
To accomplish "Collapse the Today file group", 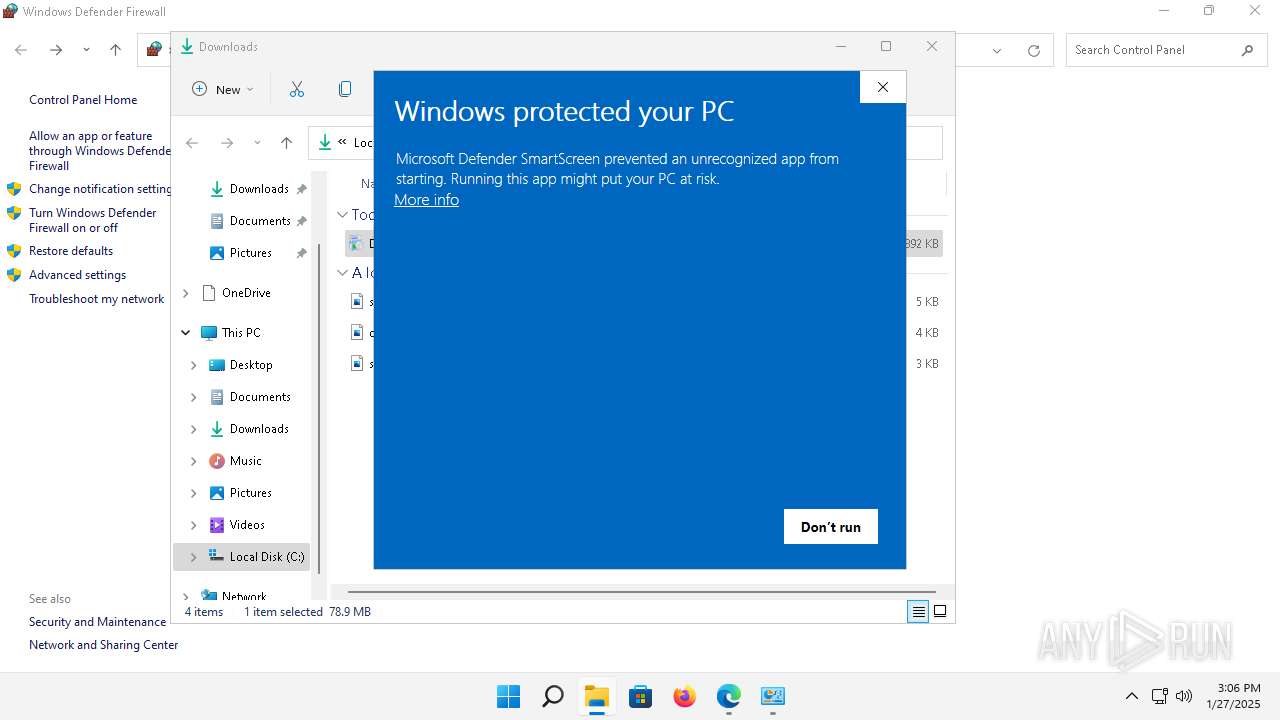I will tap(343, 215).
